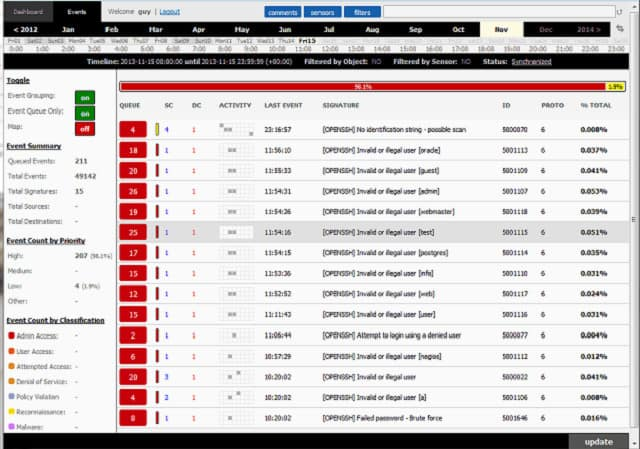Viewport: 640px width, 449px height.
Task: Click the Denial of Service classification icon
Action: click(x=11, y=381)
